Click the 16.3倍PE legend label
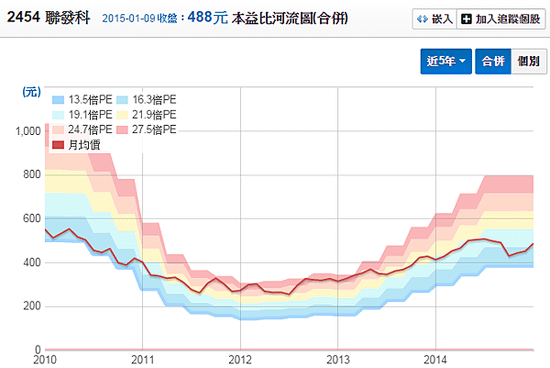The height and width of the screenshot is (368, 550). (154, 100)
